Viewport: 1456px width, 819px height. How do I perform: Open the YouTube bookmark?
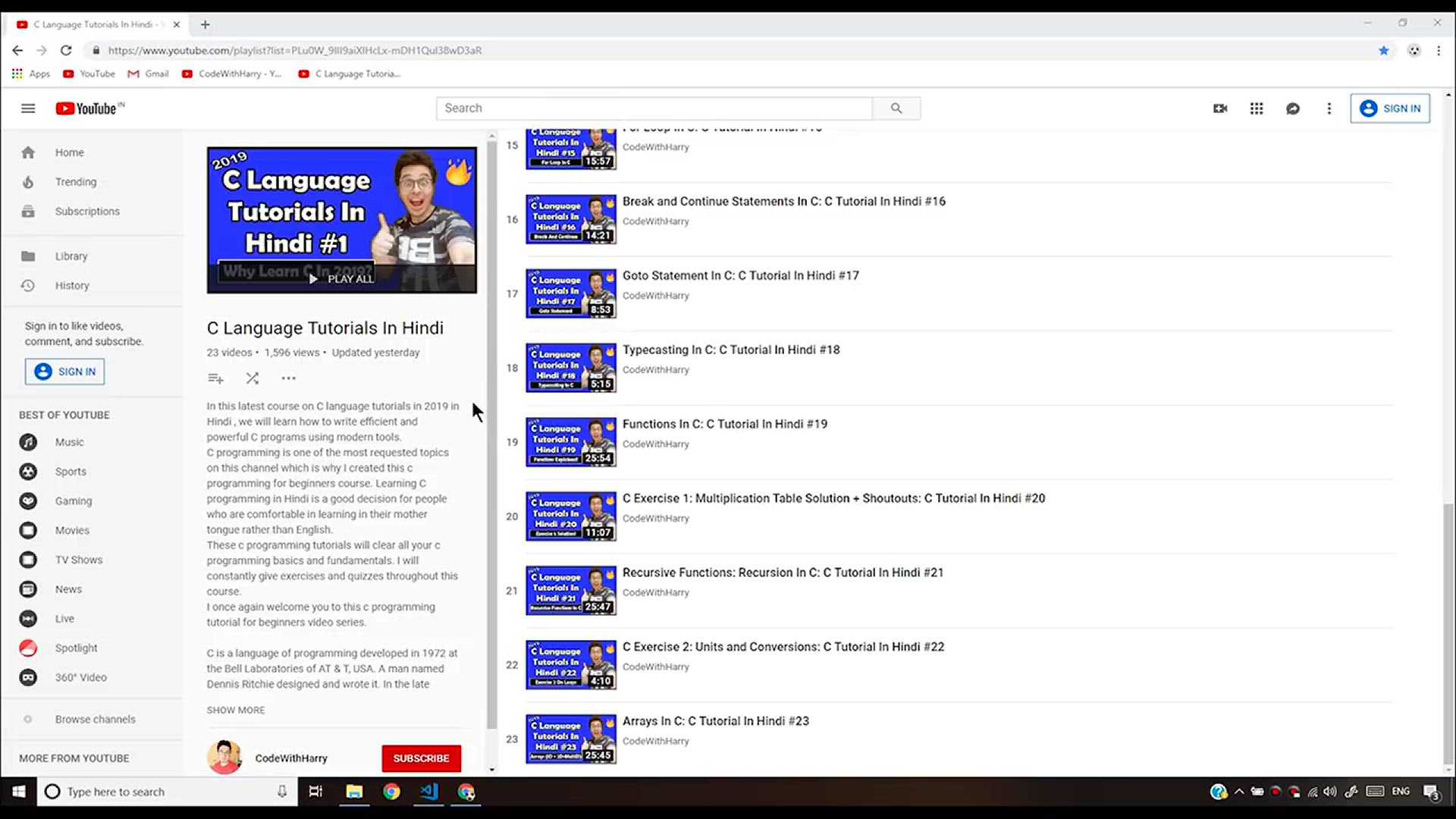tap(89, 74)
